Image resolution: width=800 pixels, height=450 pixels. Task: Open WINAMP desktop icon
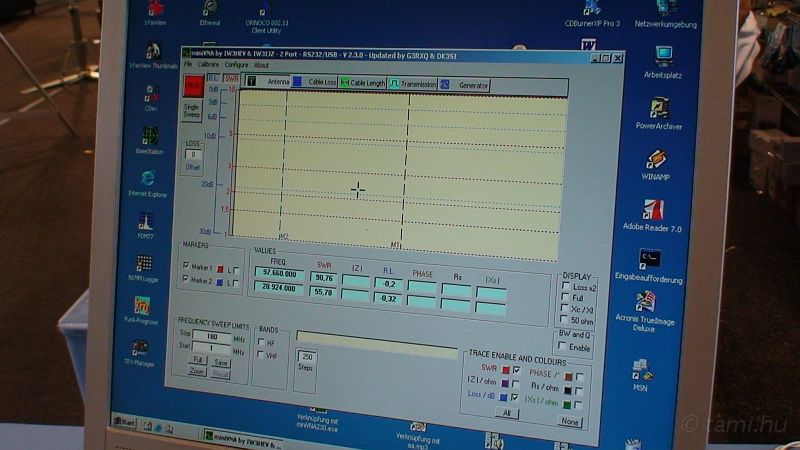point(655,160)
